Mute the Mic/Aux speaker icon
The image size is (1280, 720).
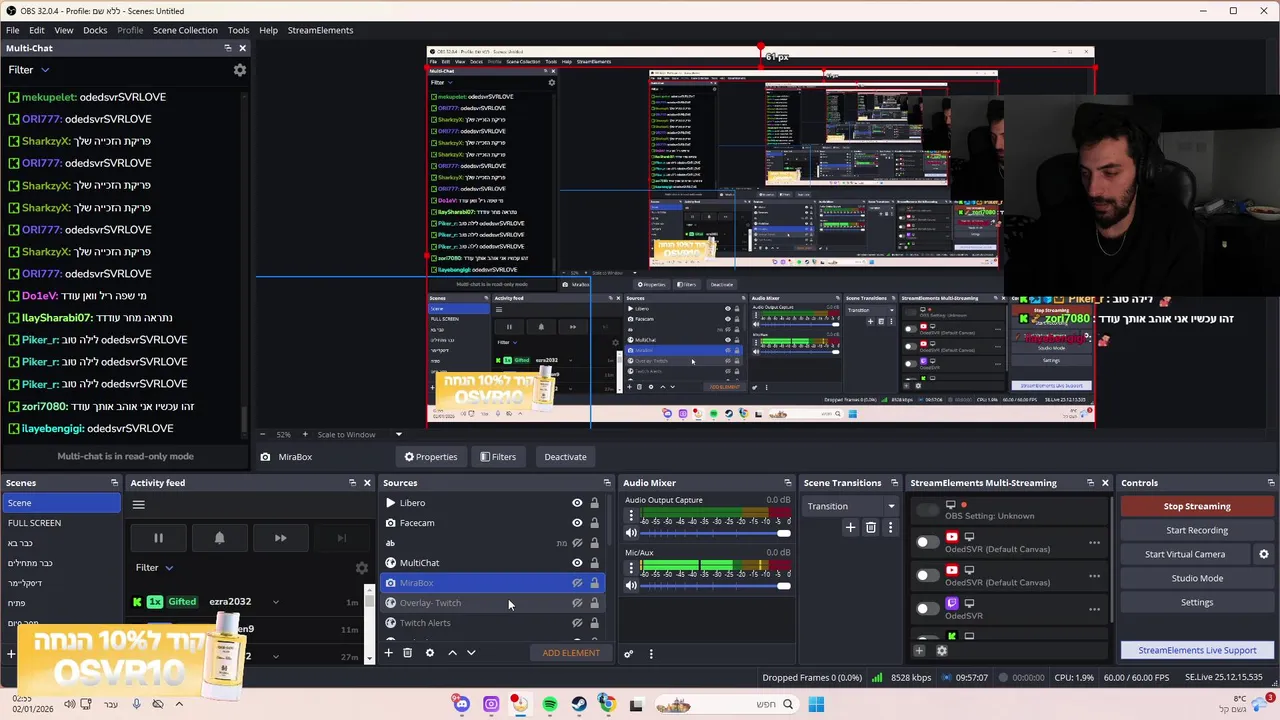(631, 585)
